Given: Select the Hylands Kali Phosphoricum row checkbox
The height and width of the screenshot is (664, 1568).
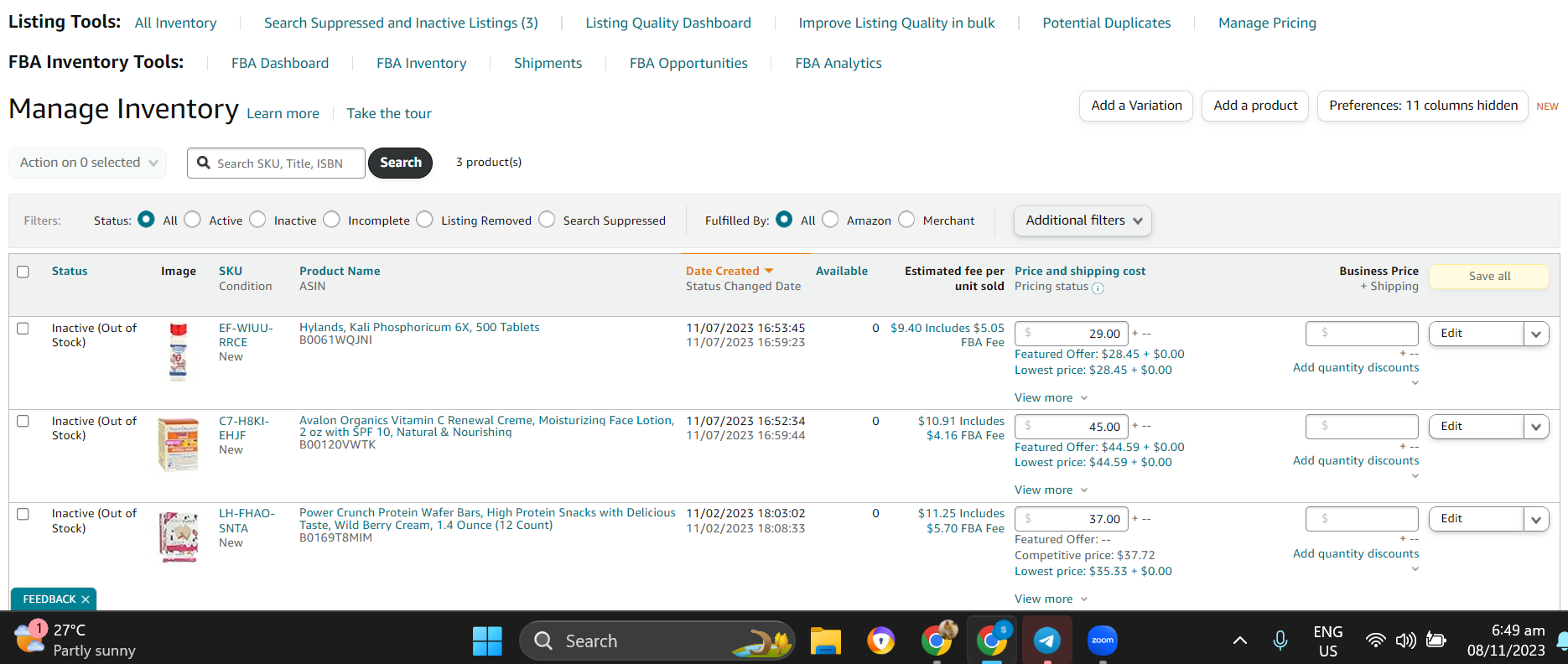Looking at the screenshot, I should (23, 329).
